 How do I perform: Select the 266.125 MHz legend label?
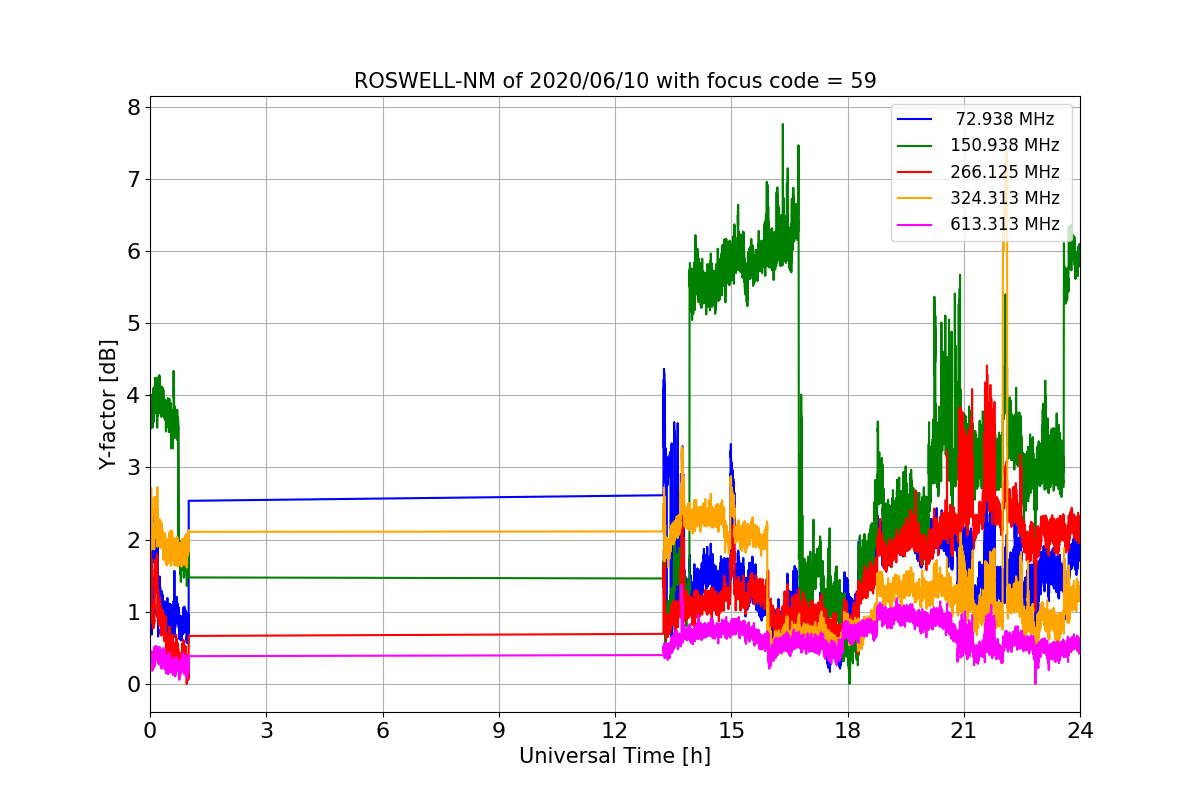click(1005, 172)
